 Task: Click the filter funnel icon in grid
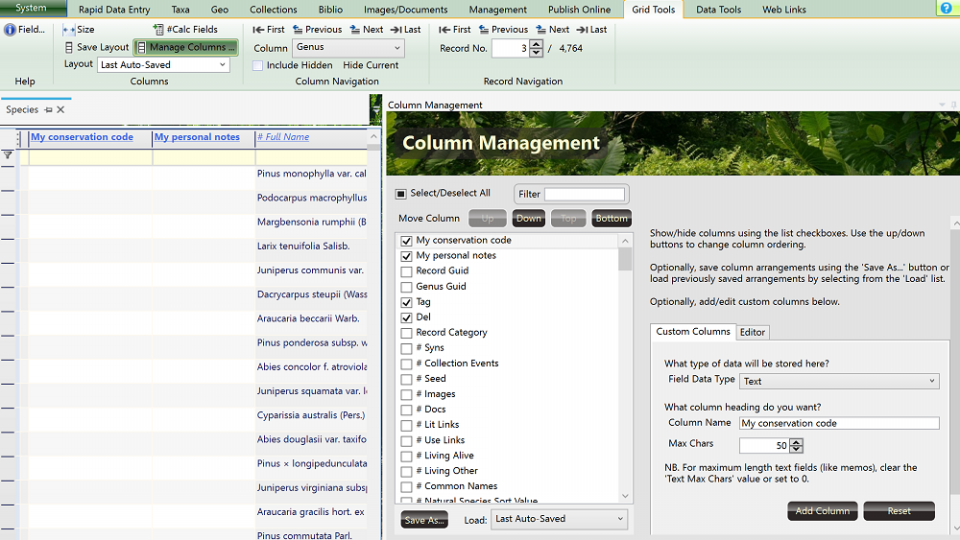click(x=8, y=156)
